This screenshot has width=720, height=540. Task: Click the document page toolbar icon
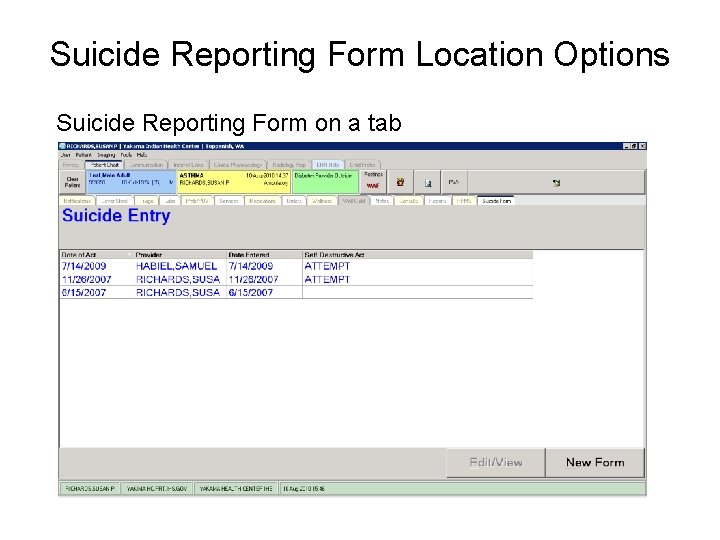[x=428, y=184]
